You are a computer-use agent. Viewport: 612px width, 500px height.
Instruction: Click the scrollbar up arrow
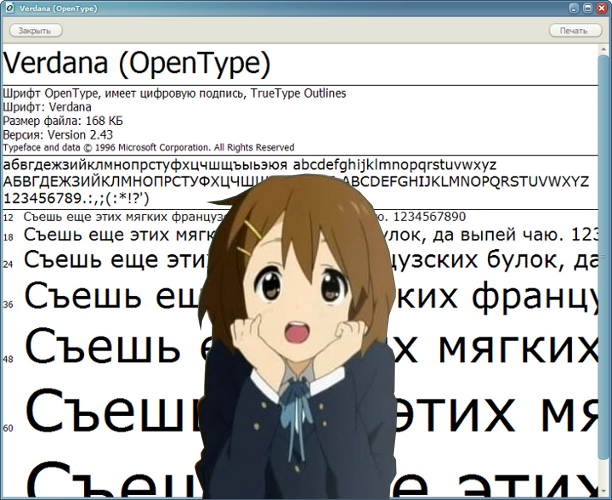tap(603, 49)
